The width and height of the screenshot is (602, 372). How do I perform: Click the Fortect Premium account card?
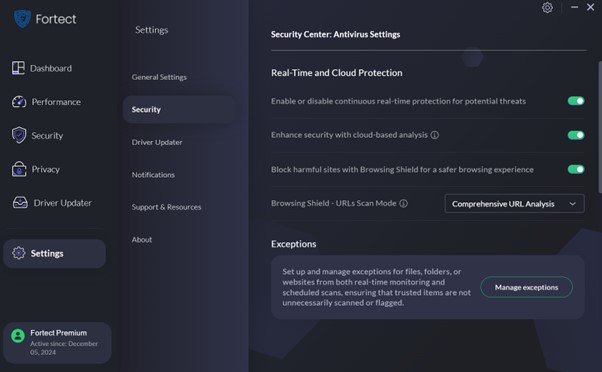pyautogui.click(x=57, y=342)
